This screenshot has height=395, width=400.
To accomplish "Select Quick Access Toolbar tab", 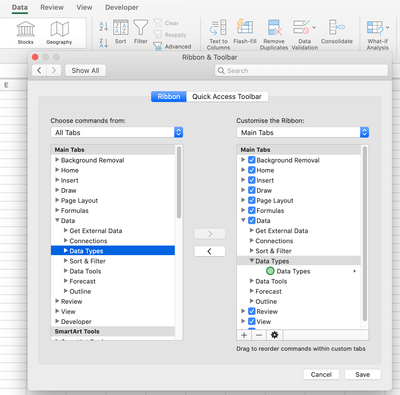I will [227, 97].
